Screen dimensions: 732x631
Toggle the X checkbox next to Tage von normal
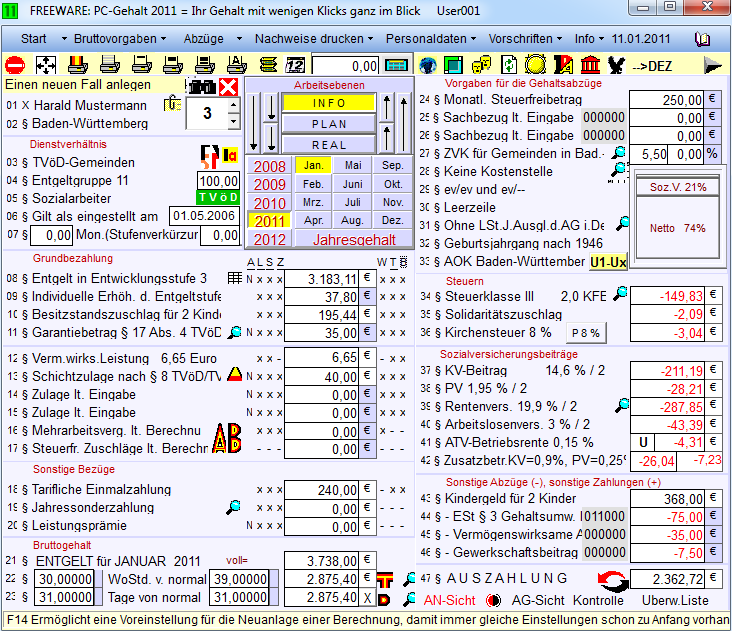point(368,598)
